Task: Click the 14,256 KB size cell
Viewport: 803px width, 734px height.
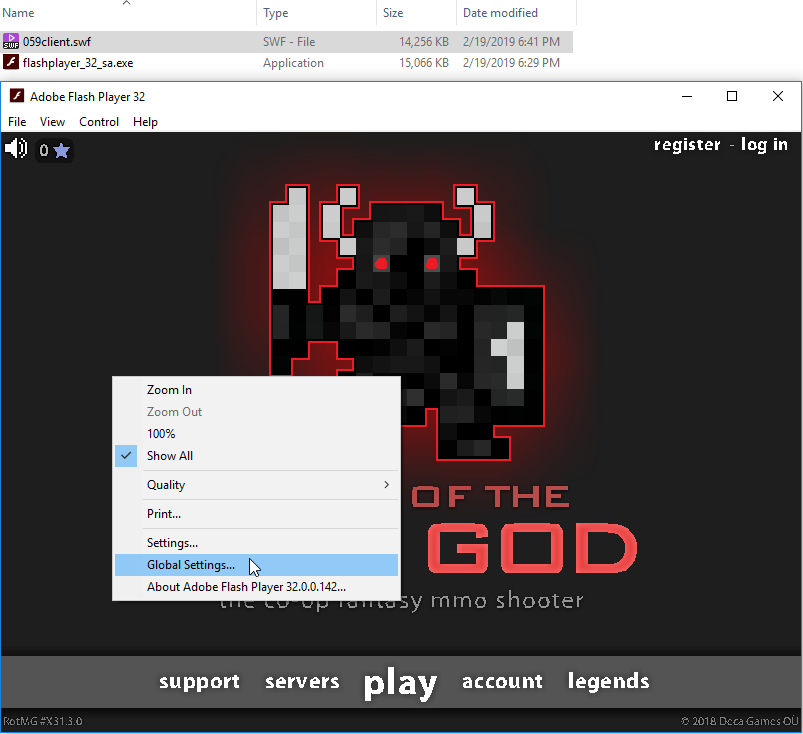Action: (424, 41)
